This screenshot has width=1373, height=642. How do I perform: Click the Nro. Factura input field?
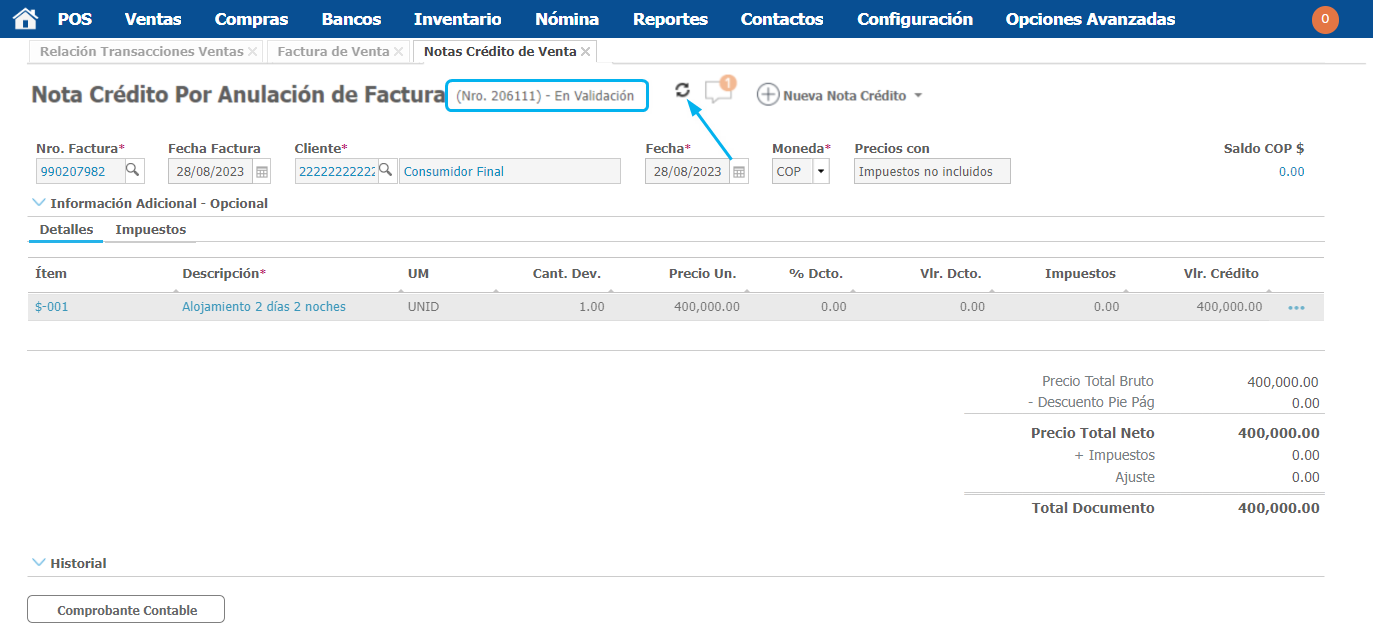click(78, 172)
